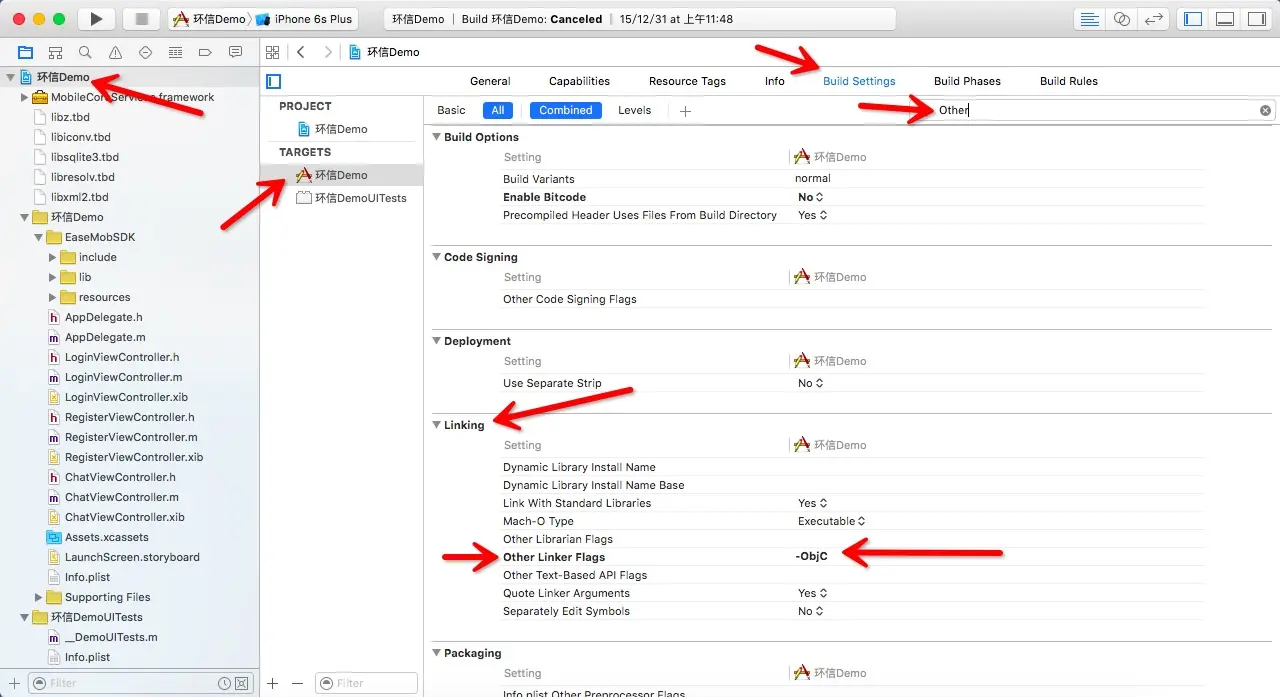Add a new target with plus button
Image resolution: width=1280 pixels, height=697 pixels.
pyautogui.click(x=273, y=683)
